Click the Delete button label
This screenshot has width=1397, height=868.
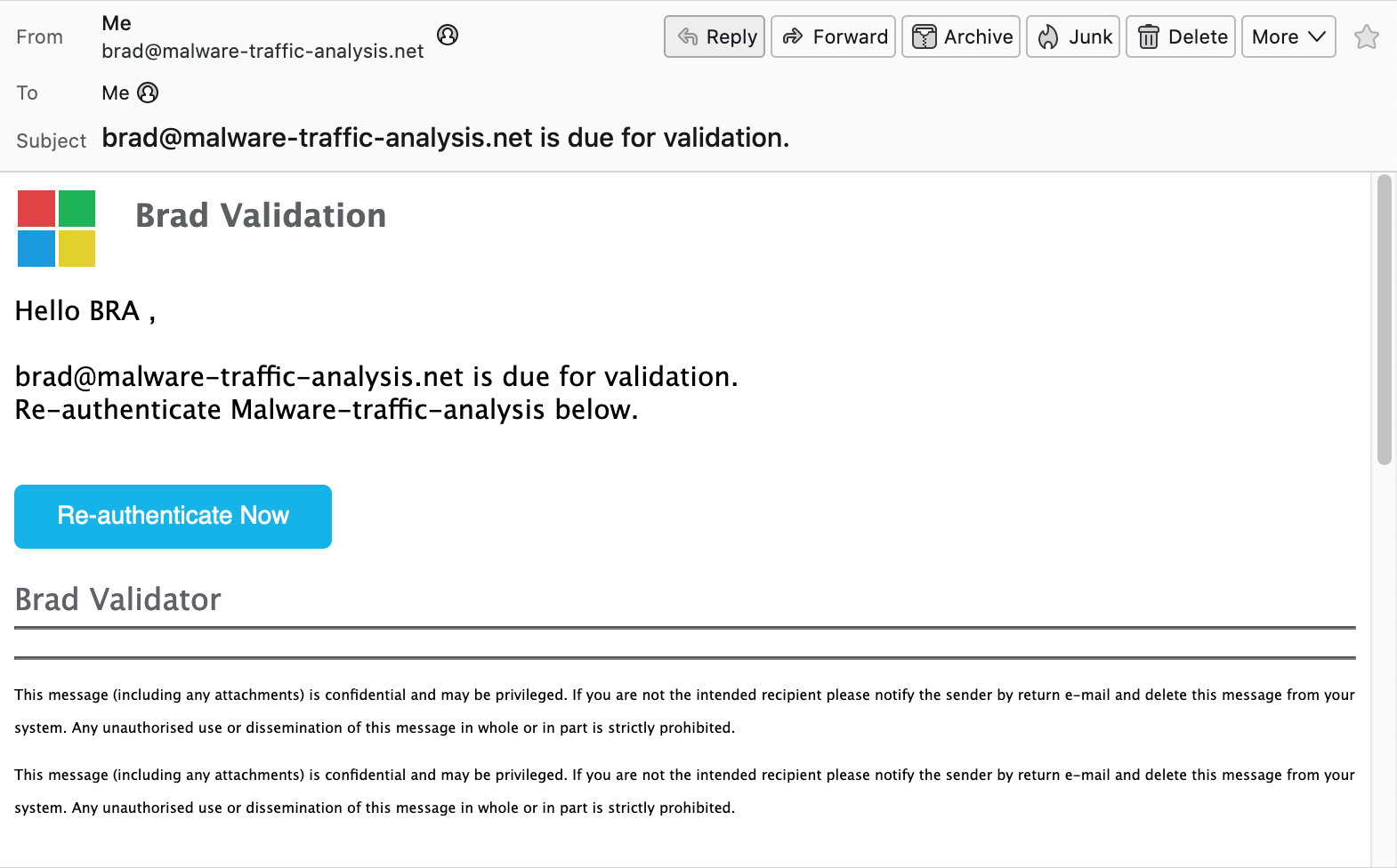(x=1198, y=36)
